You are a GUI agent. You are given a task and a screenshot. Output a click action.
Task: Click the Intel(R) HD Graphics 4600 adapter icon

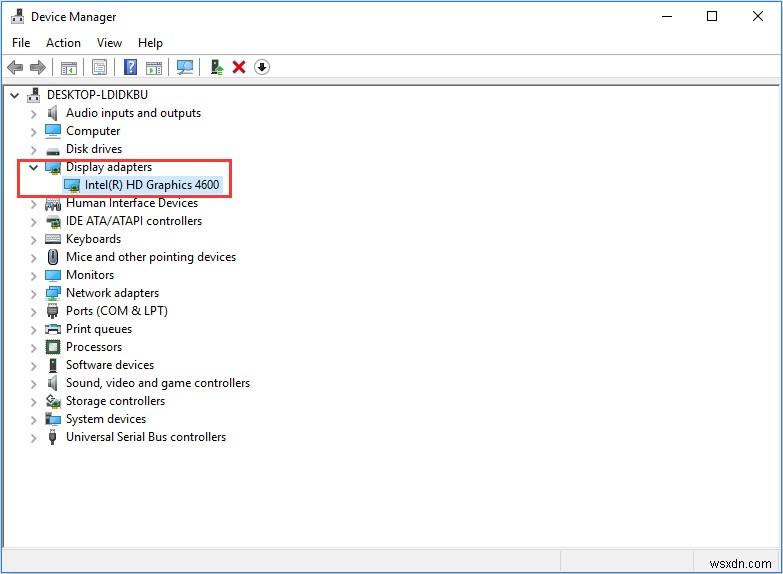(72, 185)
